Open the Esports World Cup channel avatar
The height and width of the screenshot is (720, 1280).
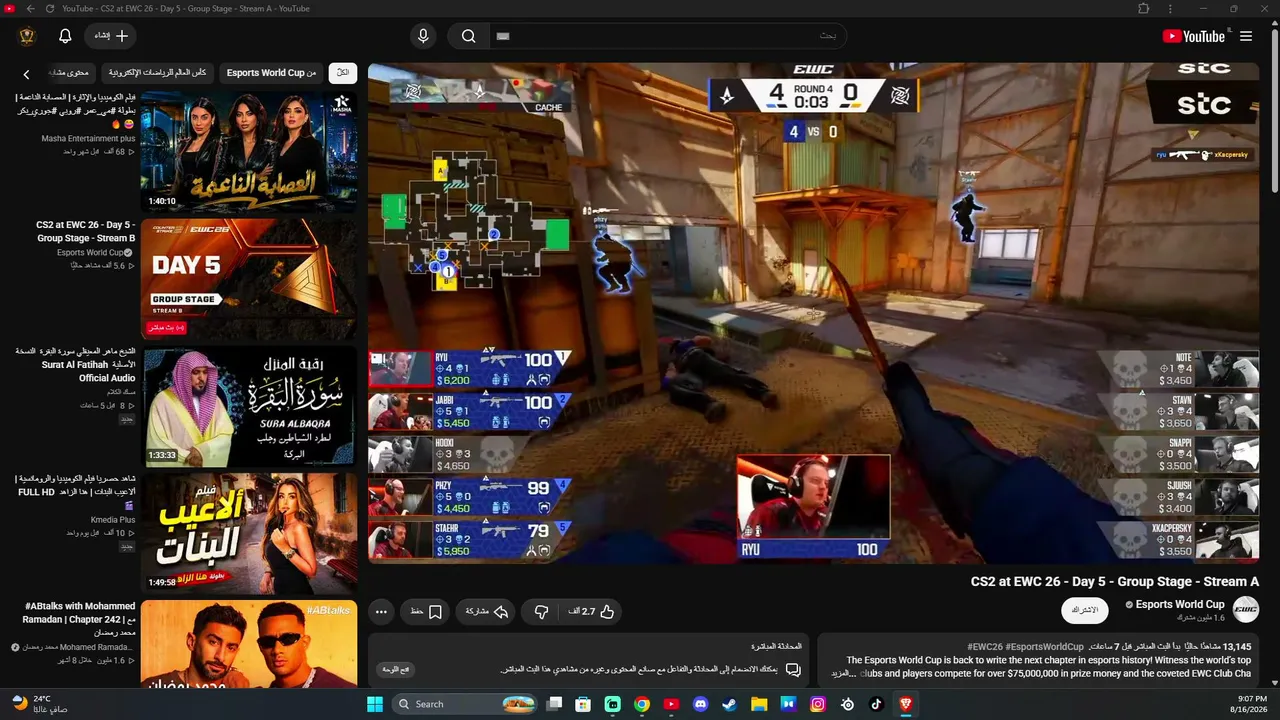point(1246,609)
